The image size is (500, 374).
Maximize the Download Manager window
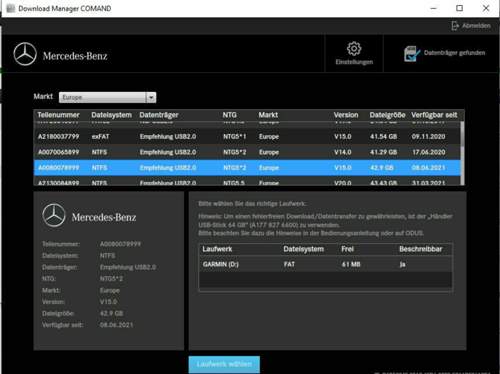[459, 8]
